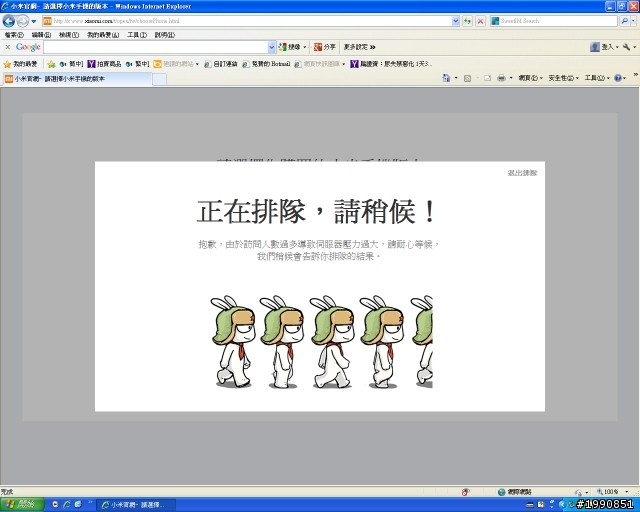Open the 繁中 favorites bar link

[137, 64]
